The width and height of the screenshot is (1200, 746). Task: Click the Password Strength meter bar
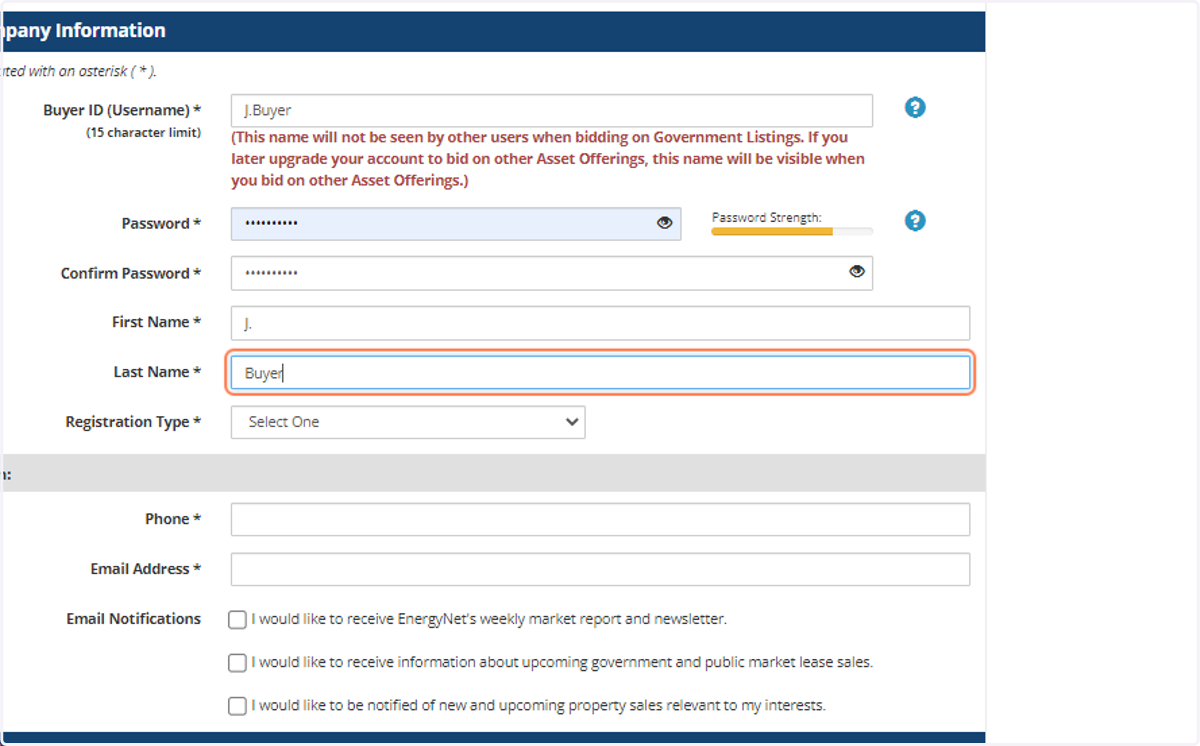(x=792, y=231)
